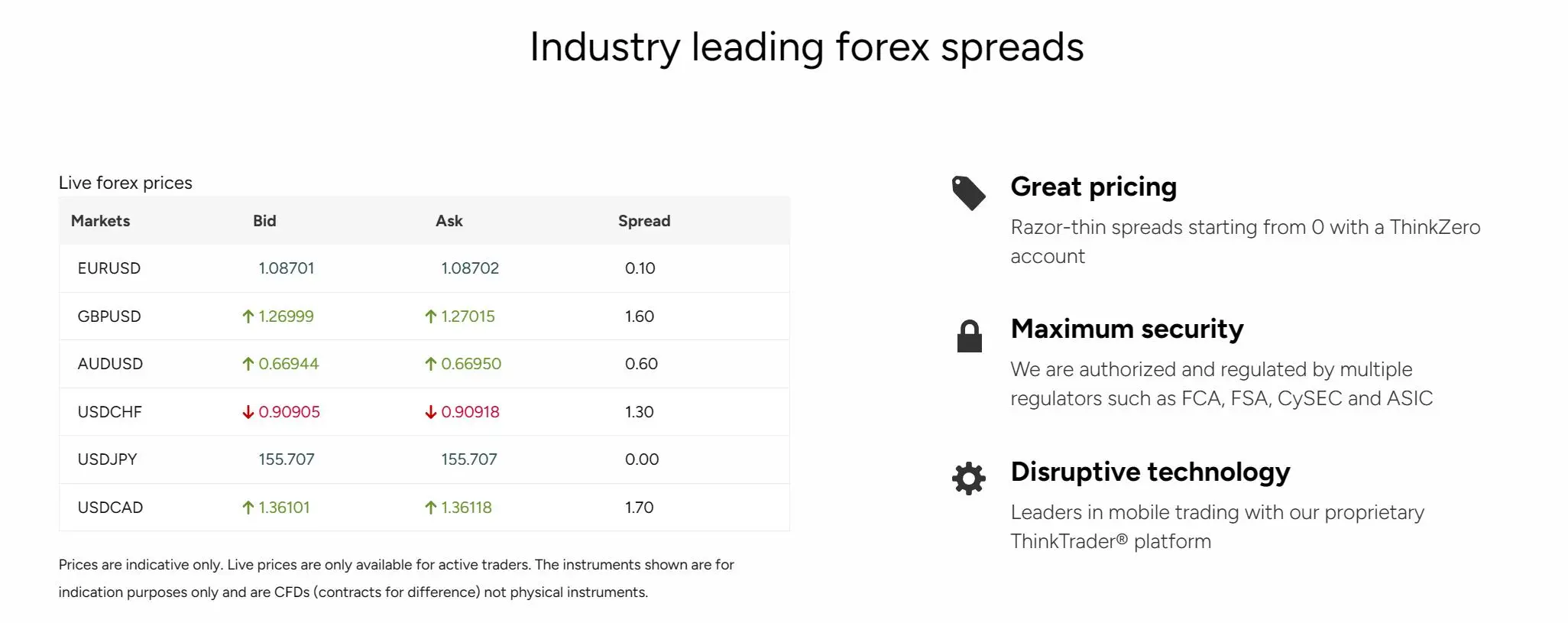The height and width of the screenshot is (623, 1568).
Task: Click the green up arrow for GBPUSD bid
Action: 248,316
